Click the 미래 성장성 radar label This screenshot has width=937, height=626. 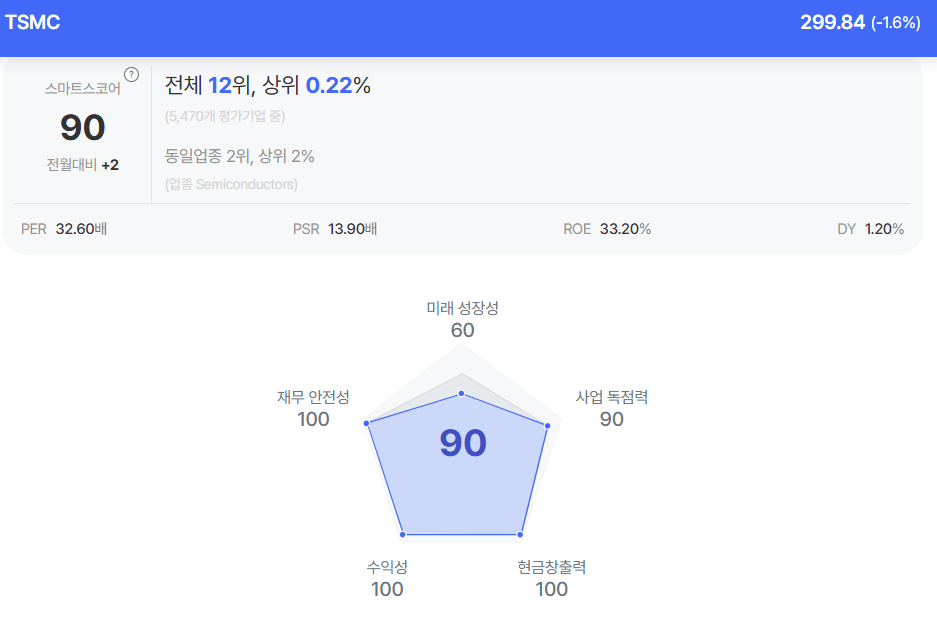coord(462,308)
